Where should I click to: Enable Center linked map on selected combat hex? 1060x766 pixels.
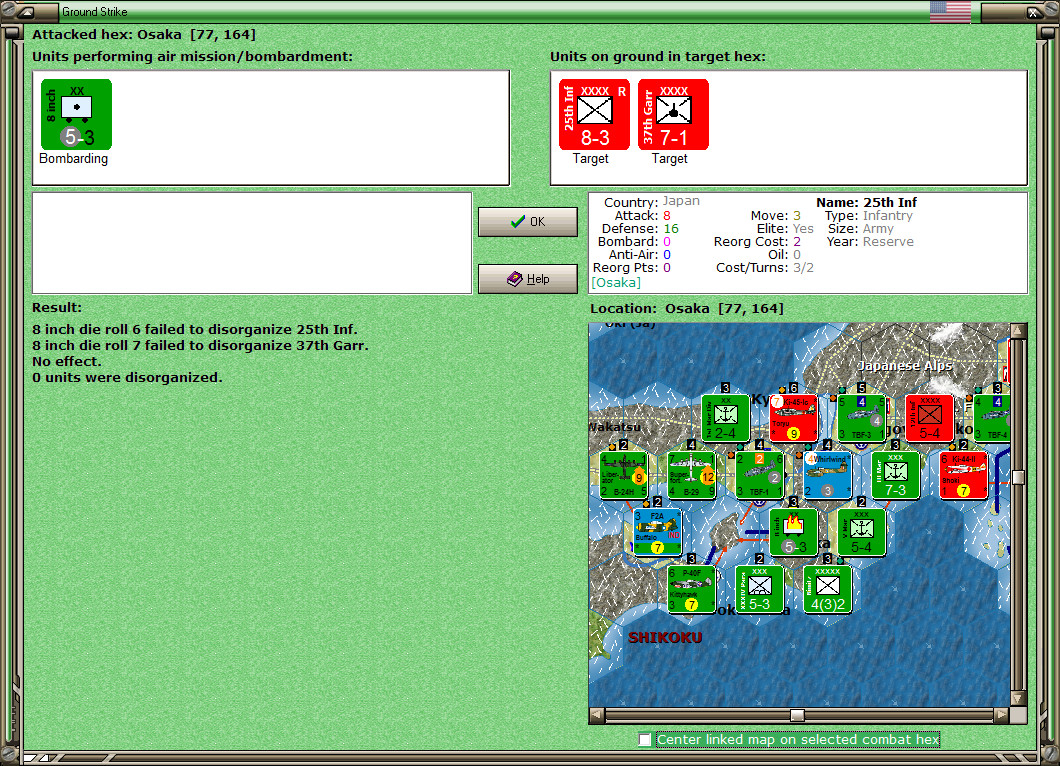tap(645, 740)
